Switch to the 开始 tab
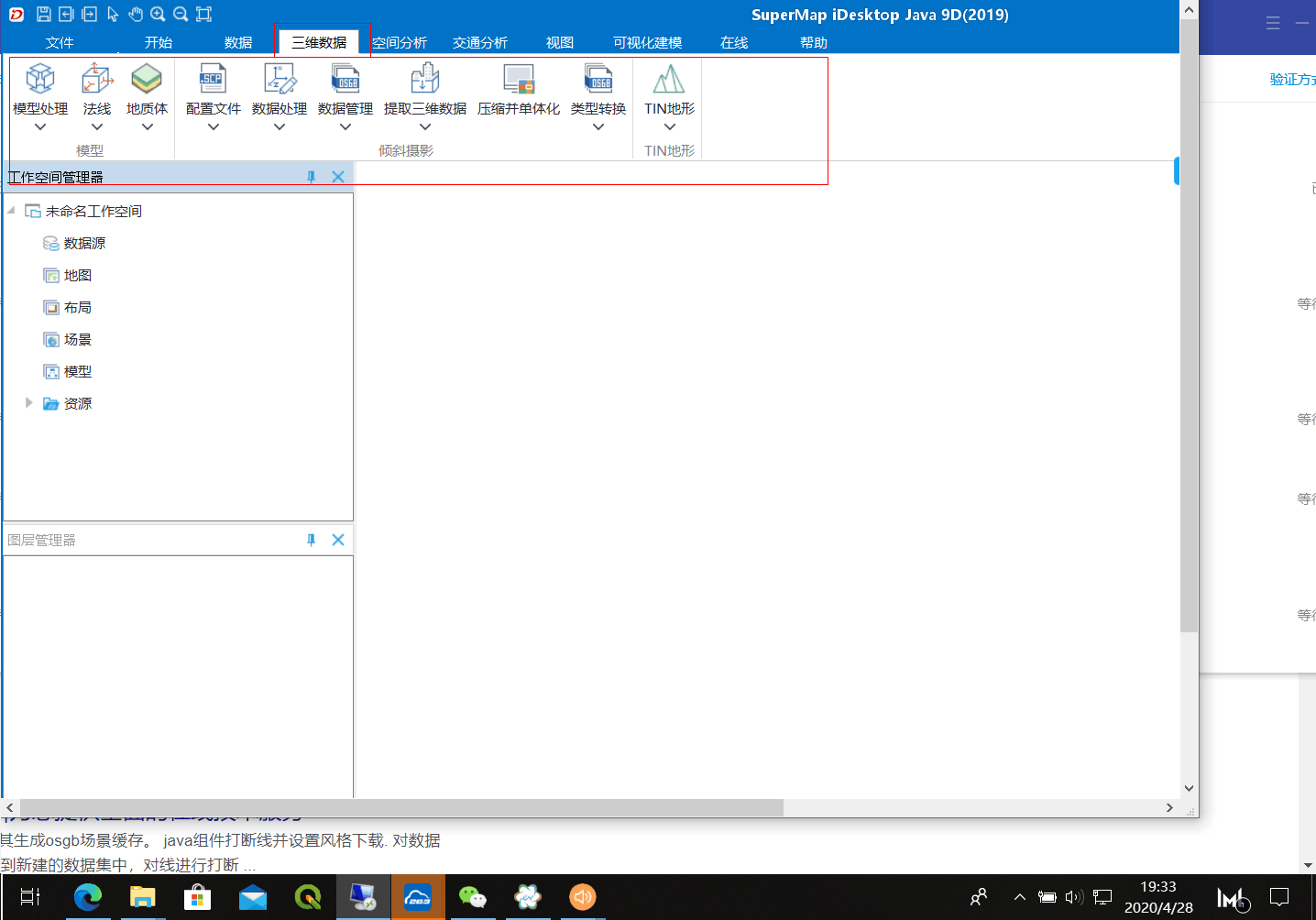The height and width of the screenshot is (920, 1316). [159, 43]
